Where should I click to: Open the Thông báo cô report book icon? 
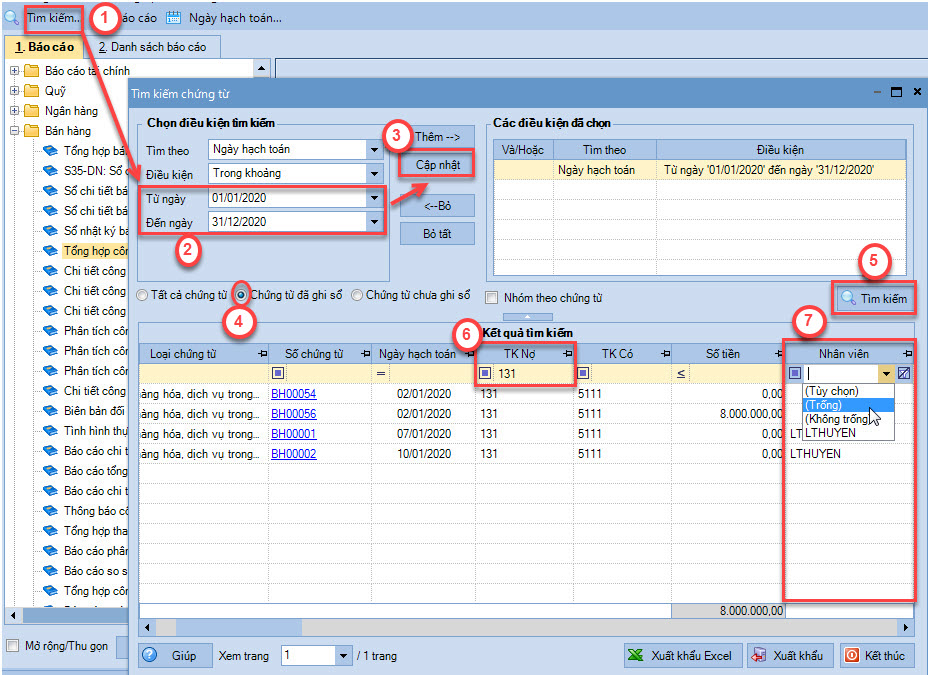[x=51, y=511]
